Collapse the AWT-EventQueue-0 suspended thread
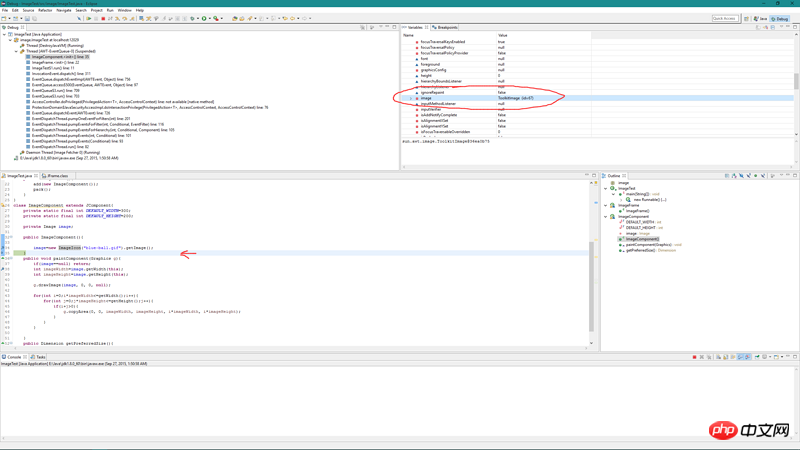Viewport: 800px width, 450px height. 16,51
